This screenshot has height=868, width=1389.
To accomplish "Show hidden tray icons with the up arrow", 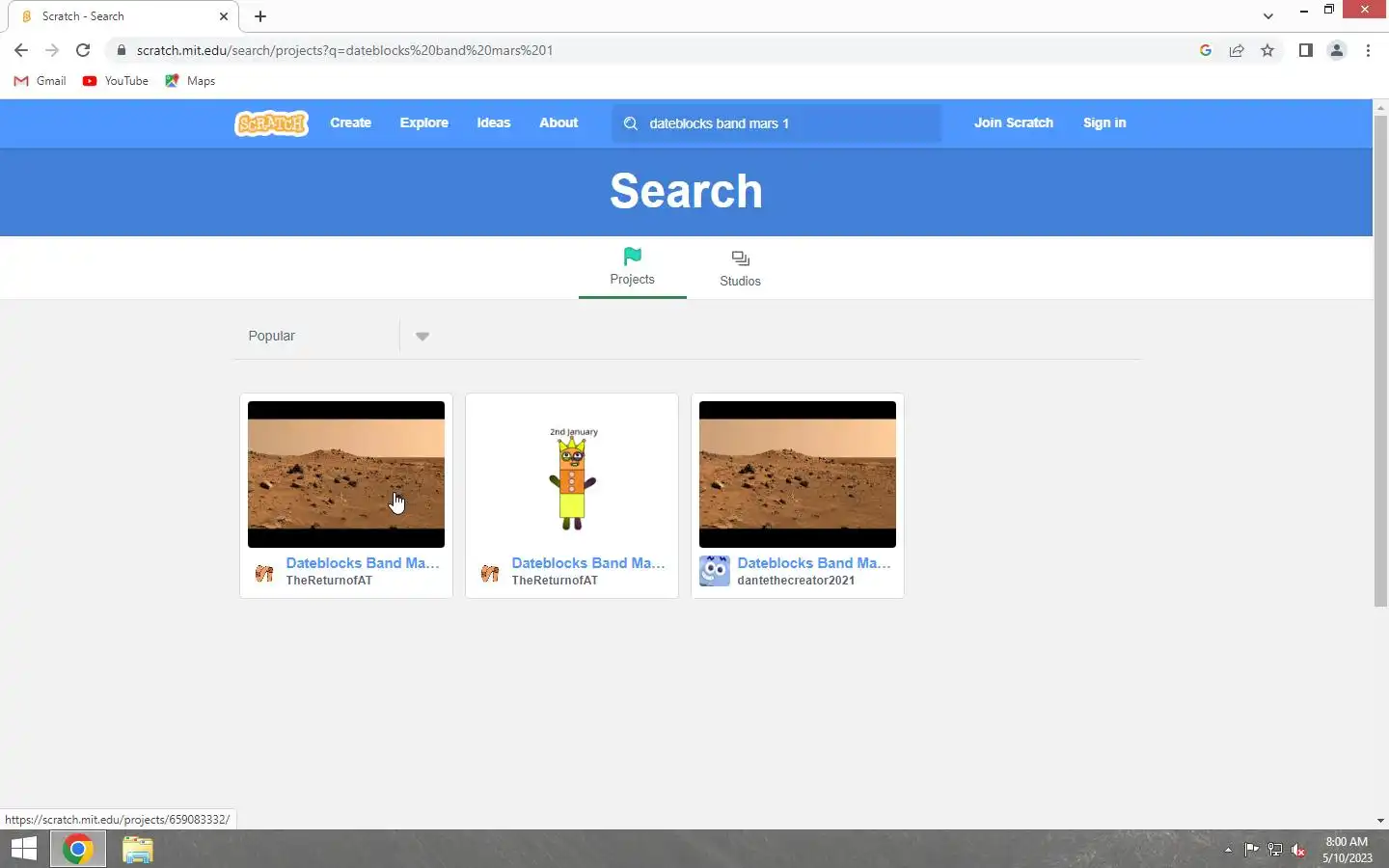I will (1228, 850).
